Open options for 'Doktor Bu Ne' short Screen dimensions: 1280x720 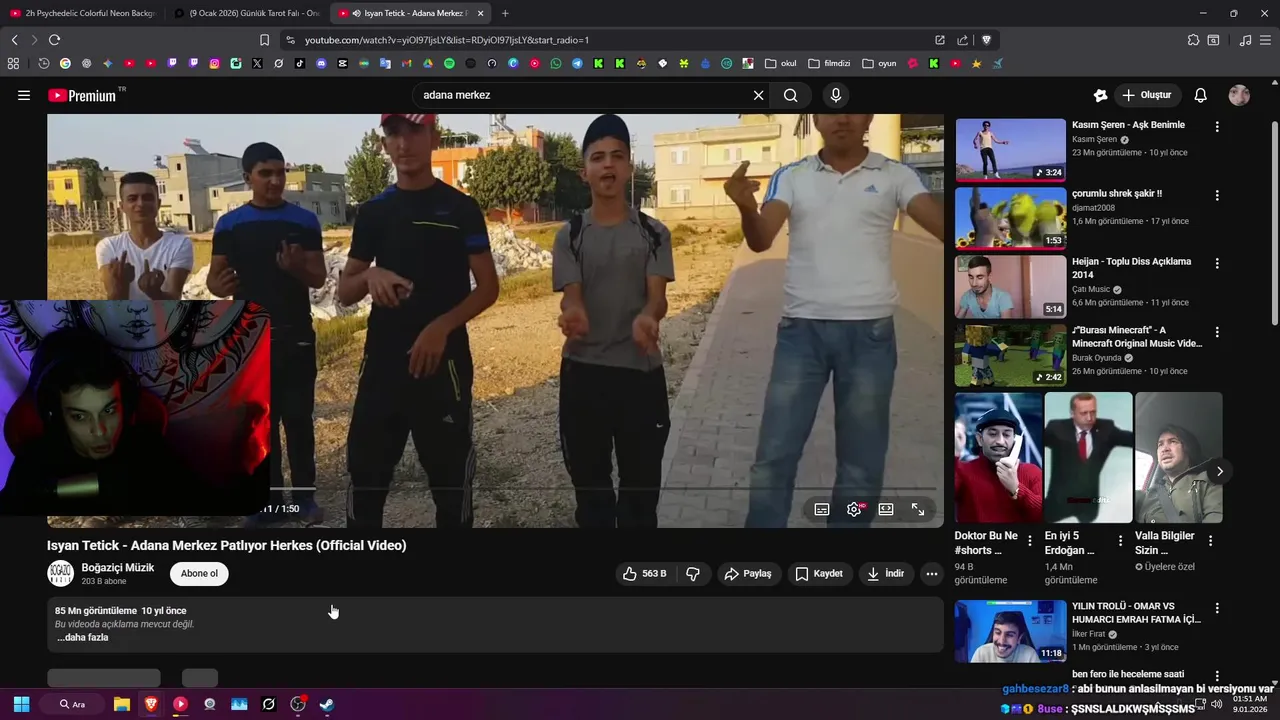(x=1030, y=541)
